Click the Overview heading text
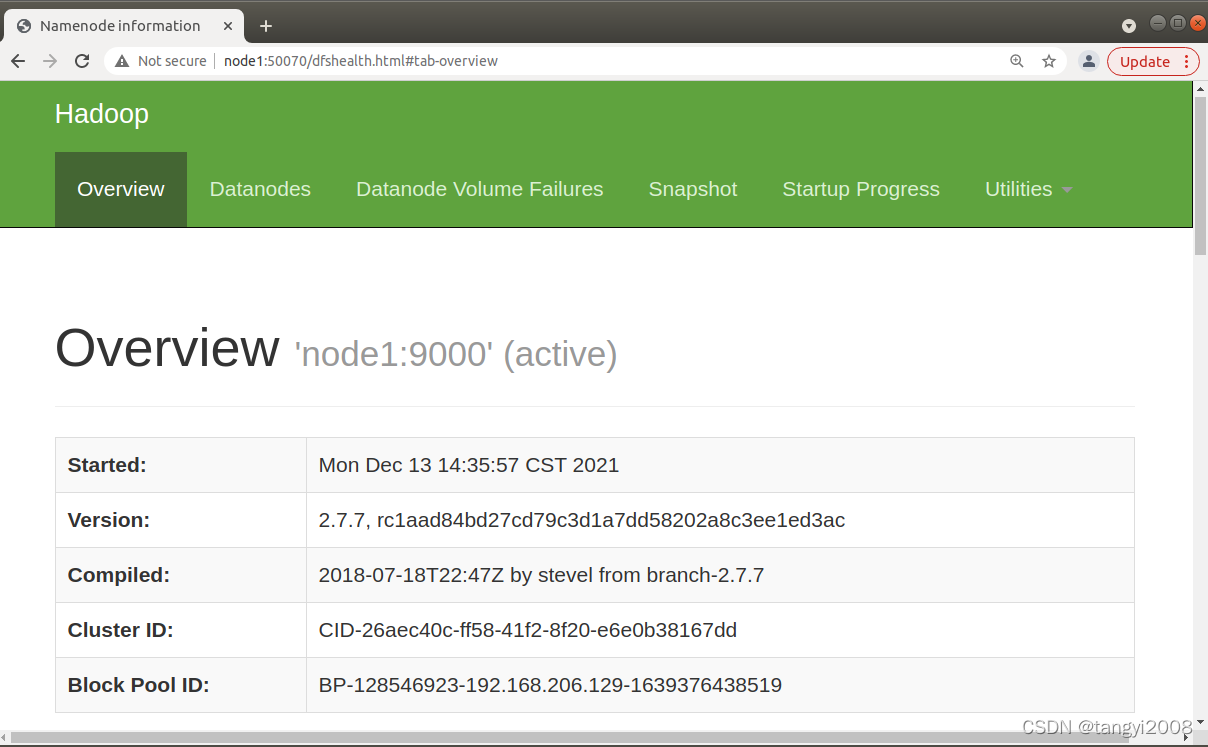 point(167,348)
